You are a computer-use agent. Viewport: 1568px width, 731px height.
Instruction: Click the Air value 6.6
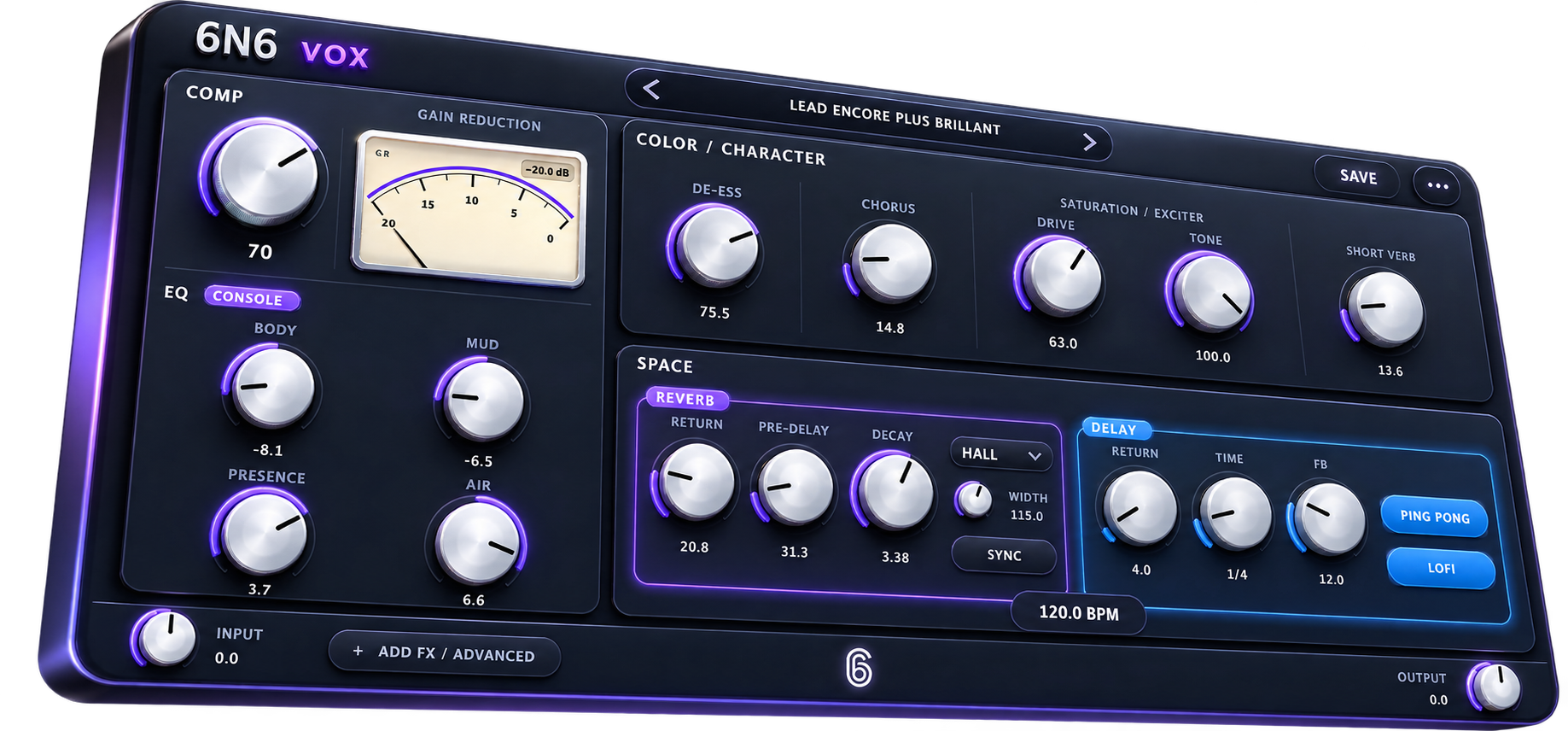tap(473, 600)
